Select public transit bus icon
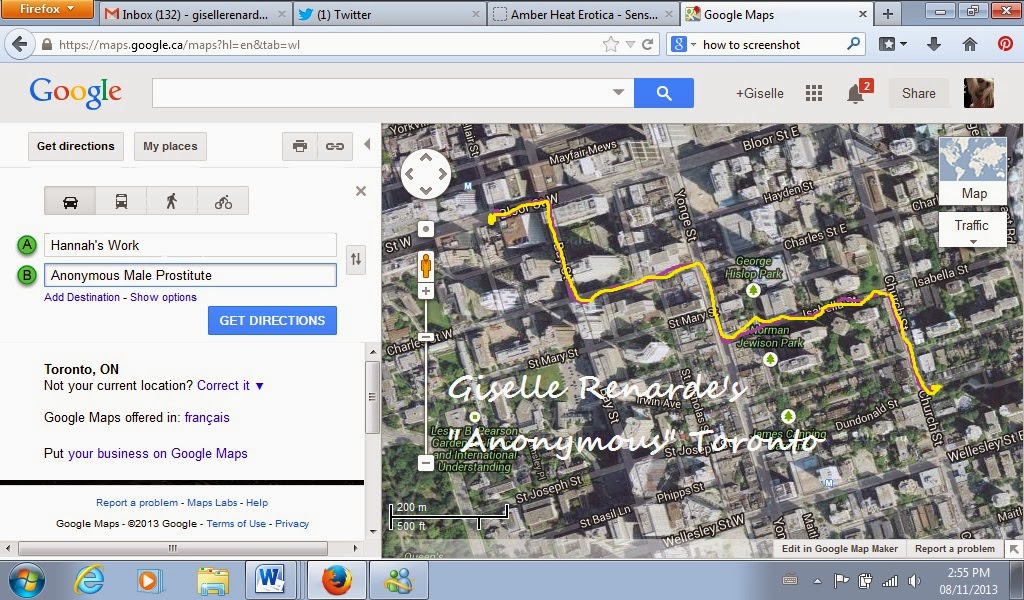The image size is (1024, 600). click(x=121, y=201)
